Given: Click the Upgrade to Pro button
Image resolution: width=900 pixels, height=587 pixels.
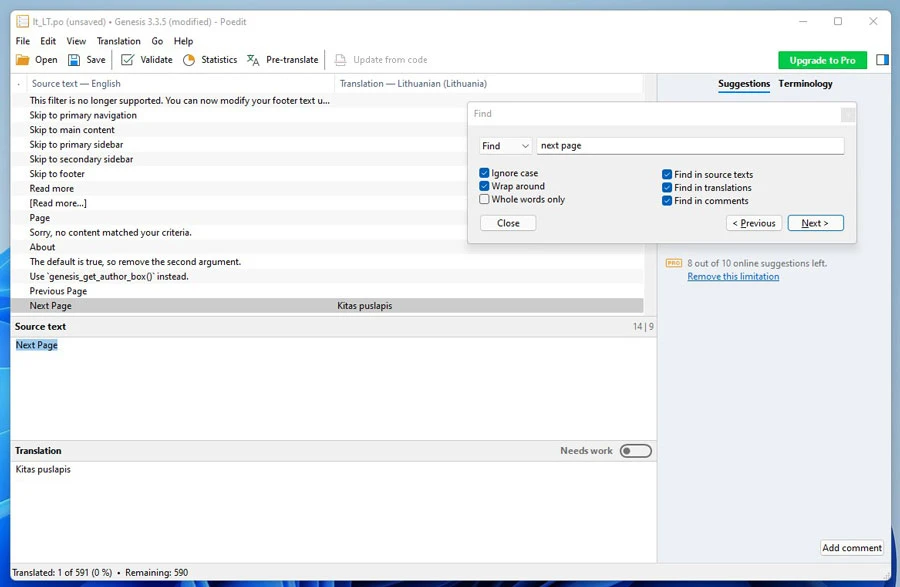Looking at the screenshot, I should point(822,59).
